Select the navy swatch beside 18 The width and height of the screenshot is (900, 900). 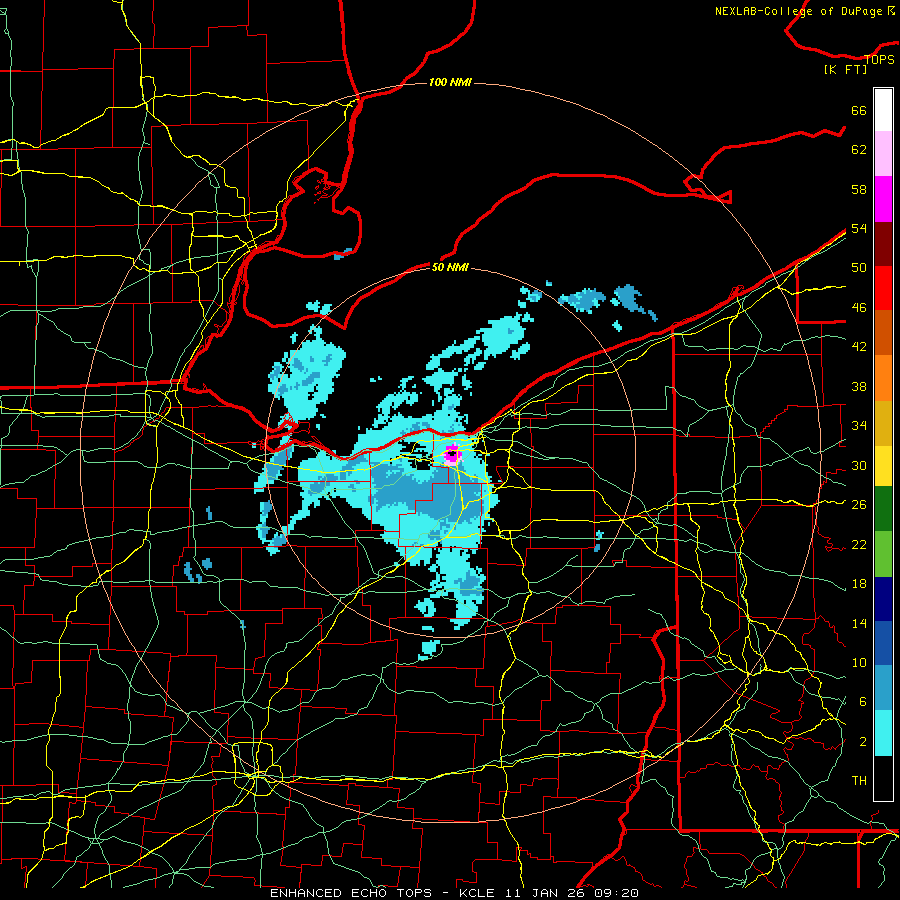point(883,599)
